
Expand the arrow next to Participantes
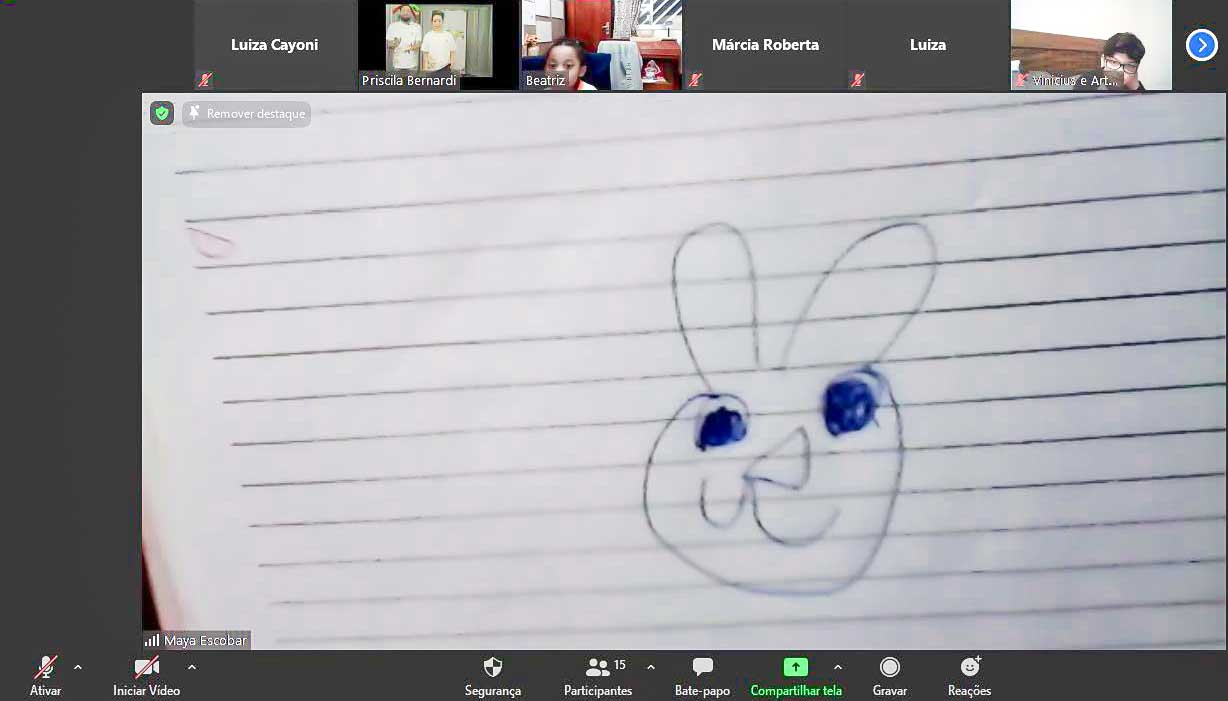pos(651,667)
